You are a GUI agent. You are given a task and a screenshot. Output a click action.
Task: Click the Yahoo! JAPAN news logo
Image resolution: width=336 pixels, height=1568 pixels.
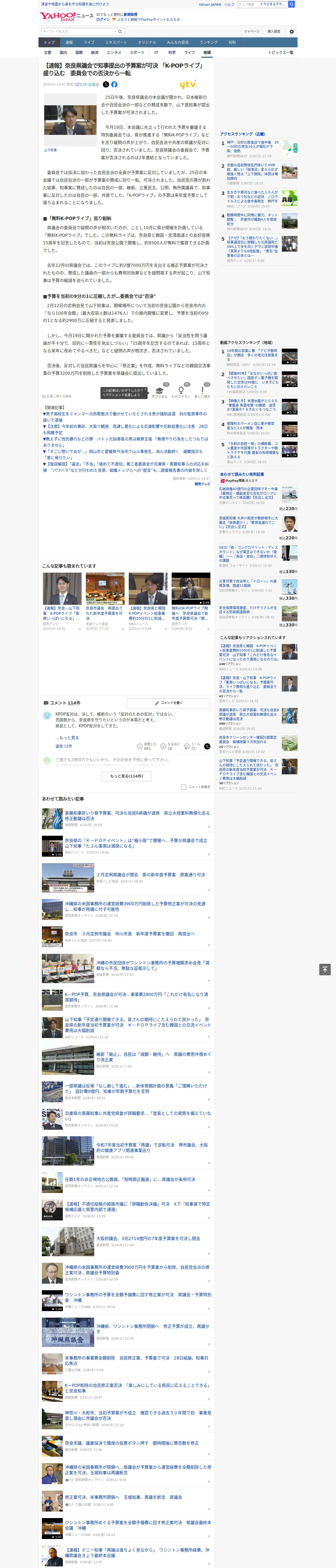tap(66, 16)
